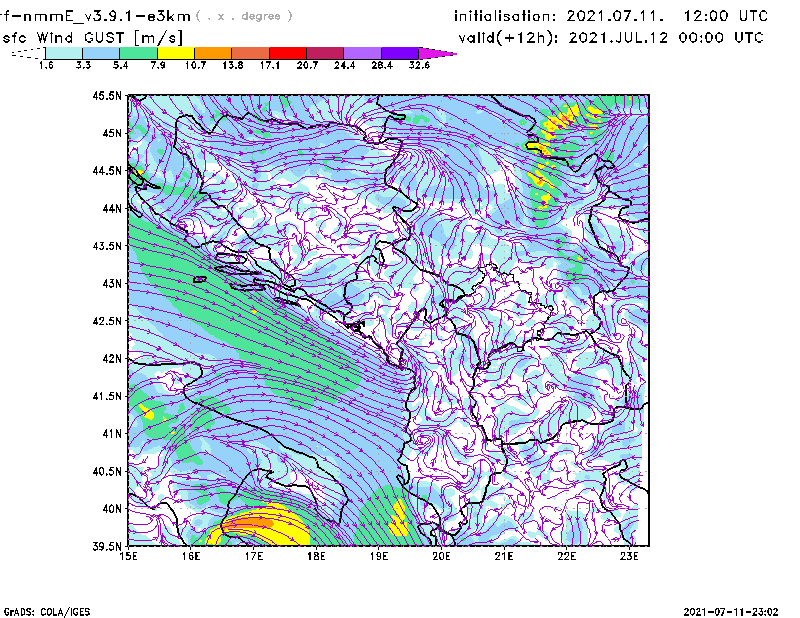Click the dashed arrow at legend's left end

coord(26,53)
